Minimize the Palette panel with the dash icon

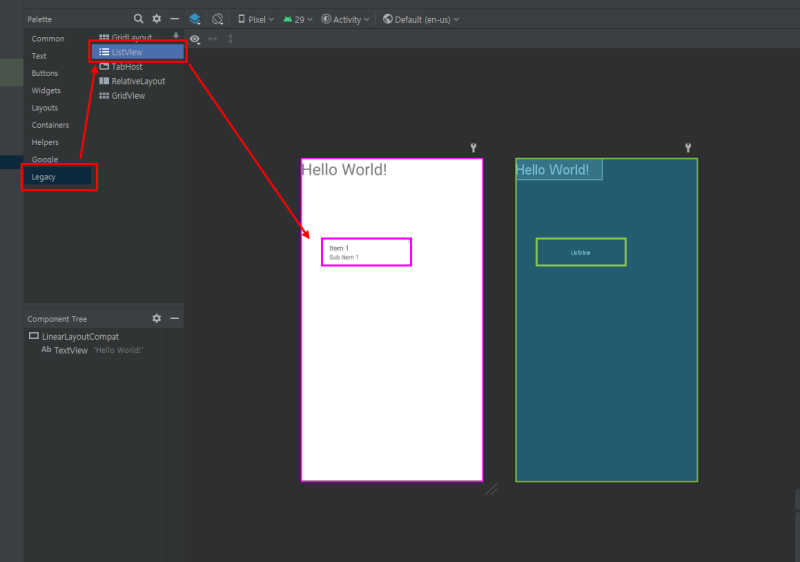[x=174, y=19]
